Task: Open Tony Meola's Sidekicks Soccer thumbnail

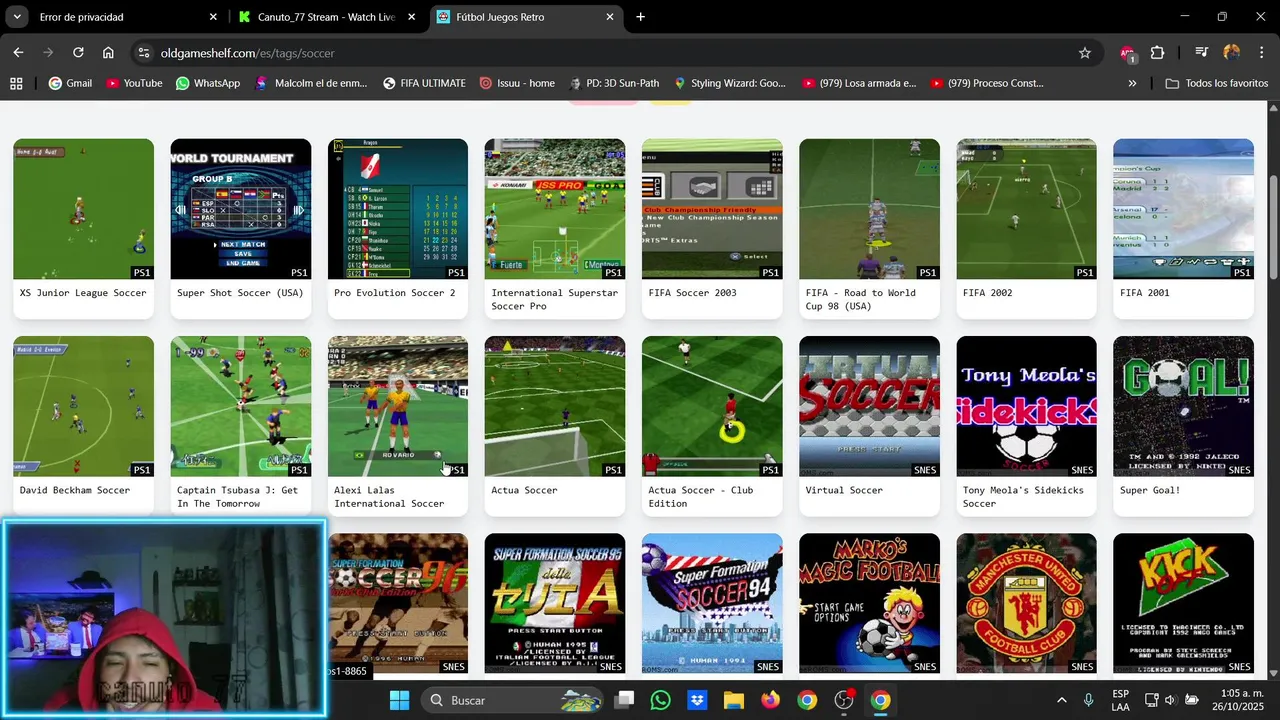Action: 1026,406
